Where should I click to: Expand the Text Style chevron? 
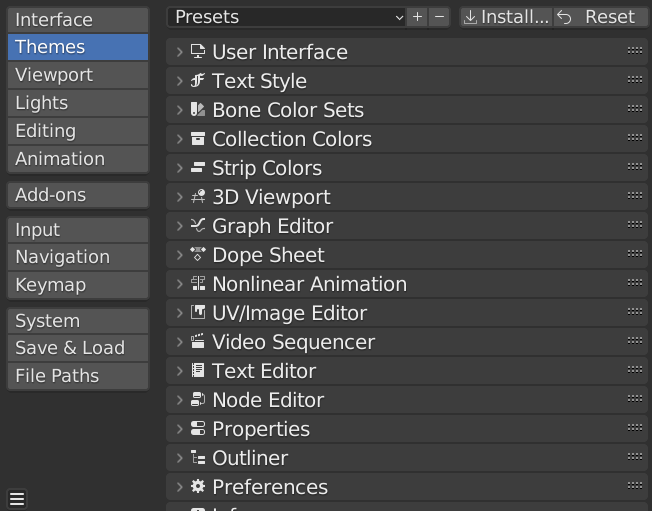[x=180, y=81]
